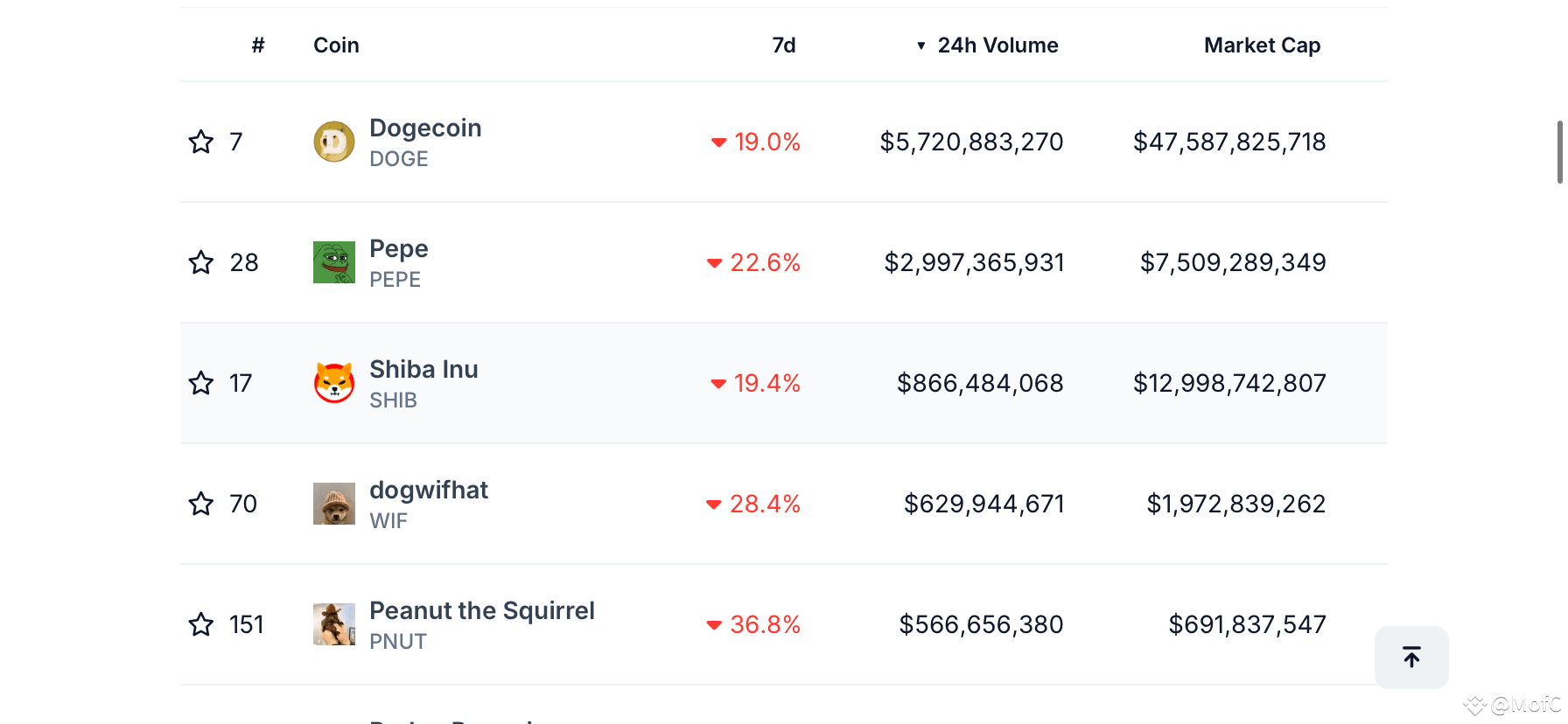Star Pepe to add to watchlist
1568x724 pixels.
201,262
